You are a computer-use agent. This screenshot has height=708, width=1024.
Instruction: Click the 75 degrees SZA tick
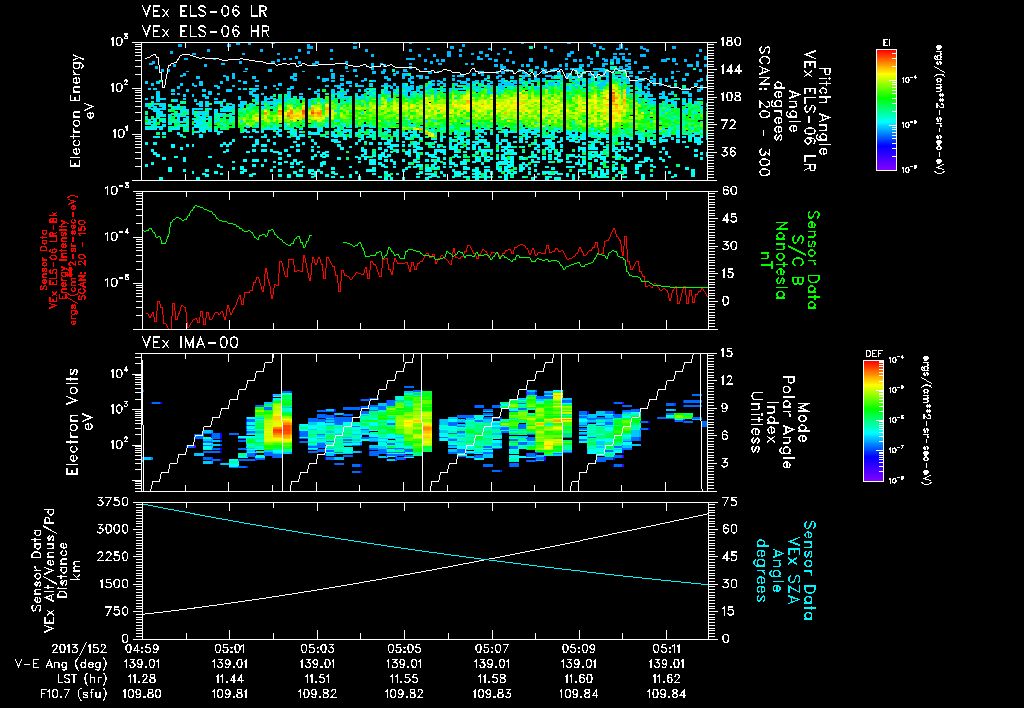pyautogui.click(x=729, y=502)
